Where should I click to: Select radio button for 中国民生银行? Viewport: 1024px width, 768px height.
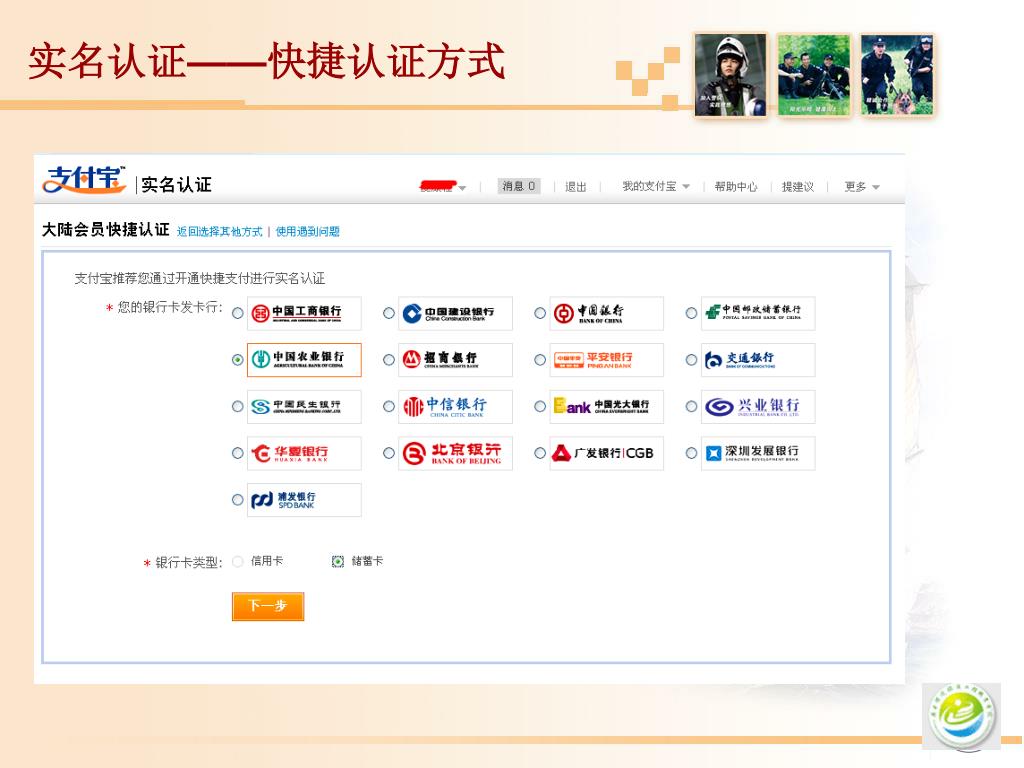point(238,407)
